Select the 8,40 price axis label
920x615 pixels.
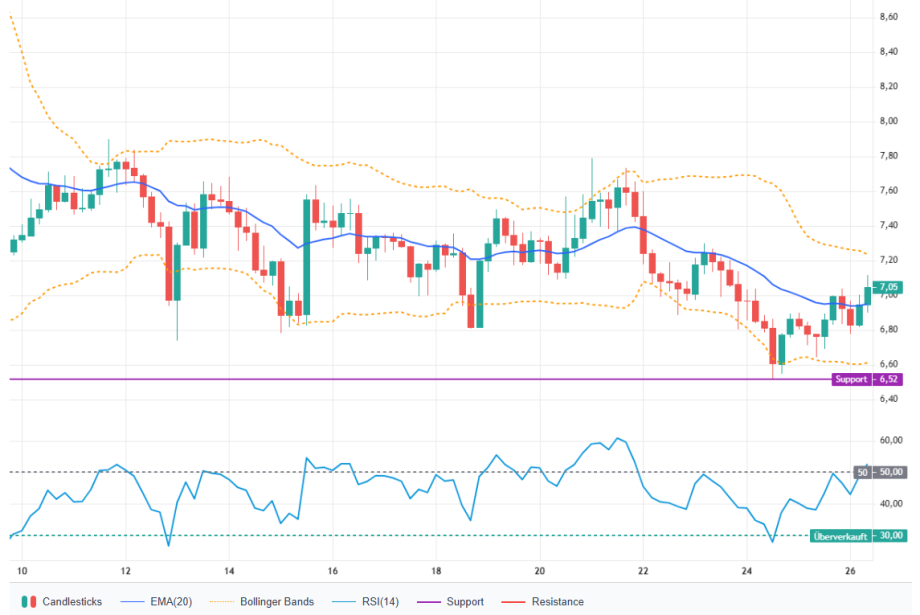coord(888,52)
